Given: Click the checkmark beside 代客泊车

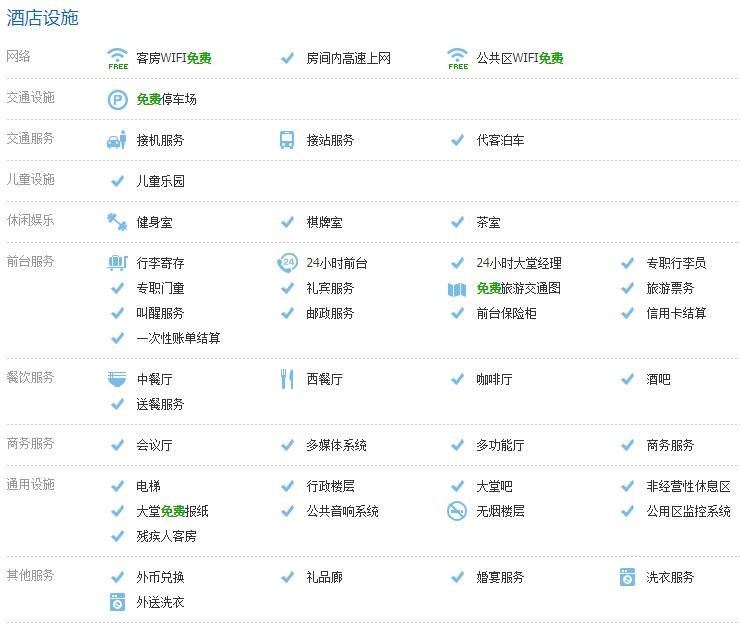Looking at the screenshot, I should pos(457,141).
